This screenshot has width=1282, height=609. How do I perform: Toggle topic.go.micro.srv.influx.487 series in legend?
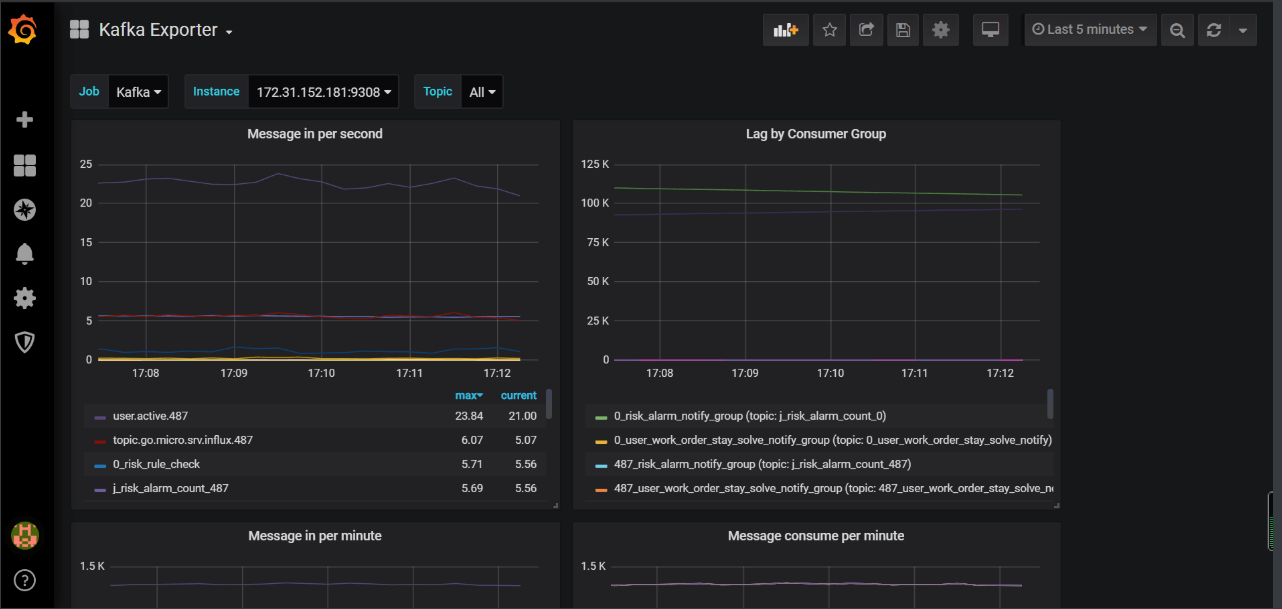(x=183, y=440)
